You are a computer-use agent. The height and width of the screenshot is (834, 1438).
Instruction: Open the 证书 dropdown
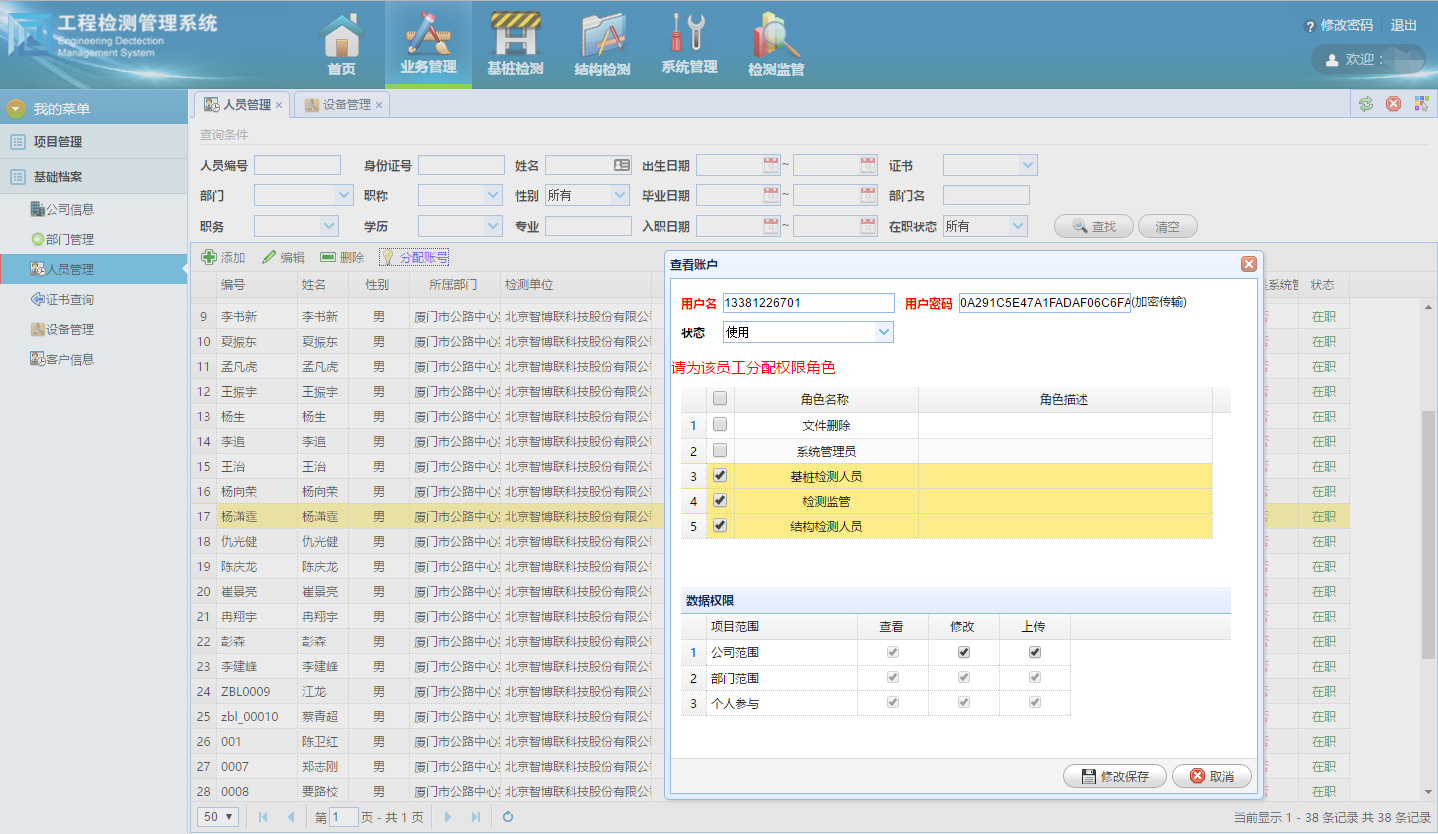tap(1028, 165)
